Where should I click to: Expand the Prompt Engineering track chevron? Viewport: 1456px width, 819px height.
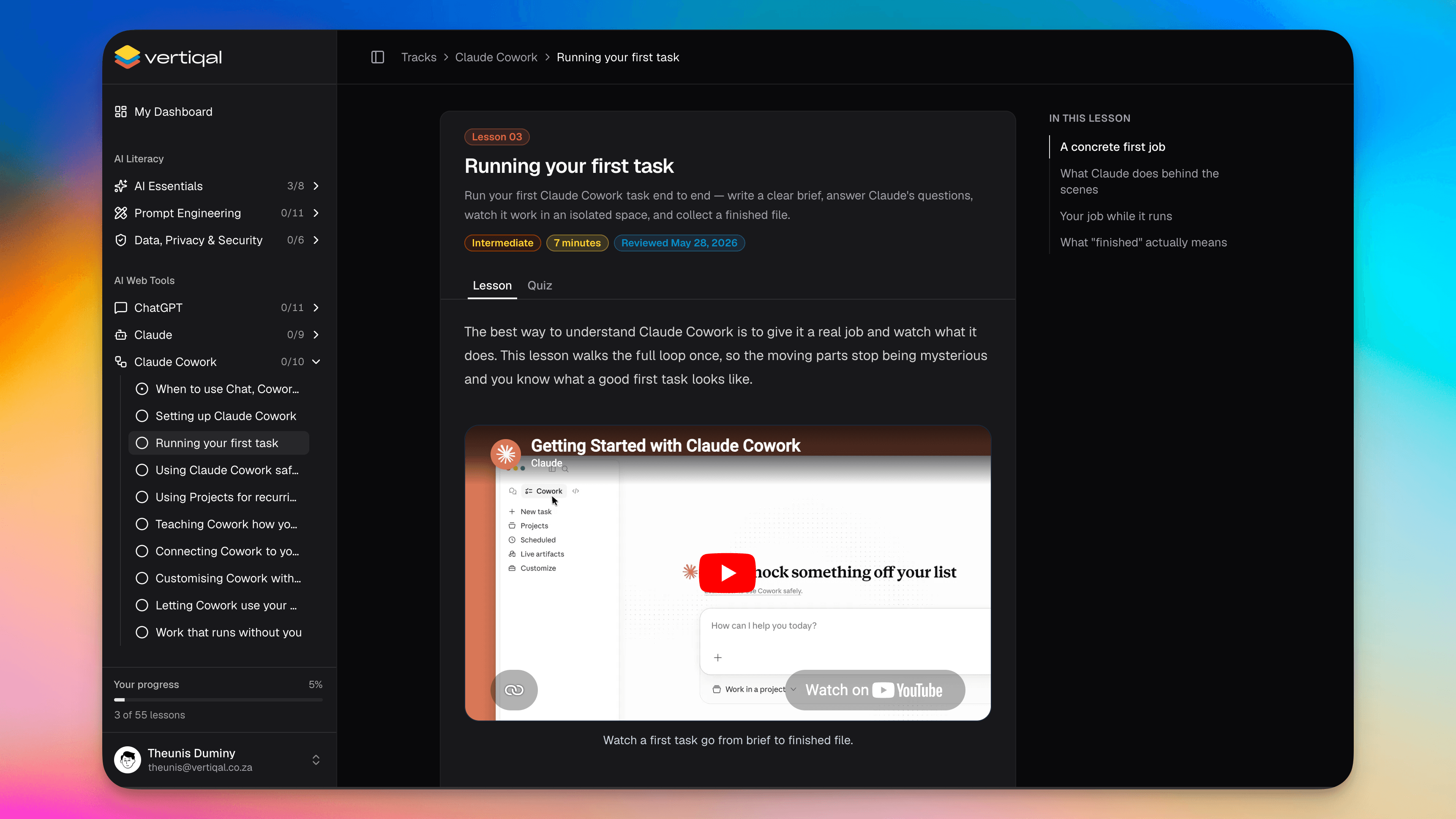316,213
